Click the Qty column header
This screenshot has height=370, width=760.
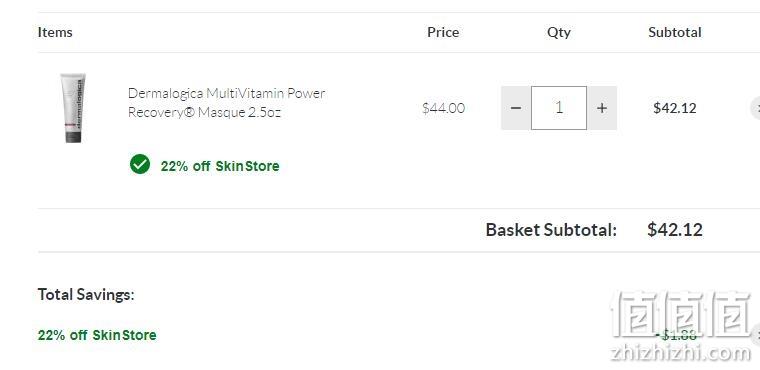[x=559, y=32]
